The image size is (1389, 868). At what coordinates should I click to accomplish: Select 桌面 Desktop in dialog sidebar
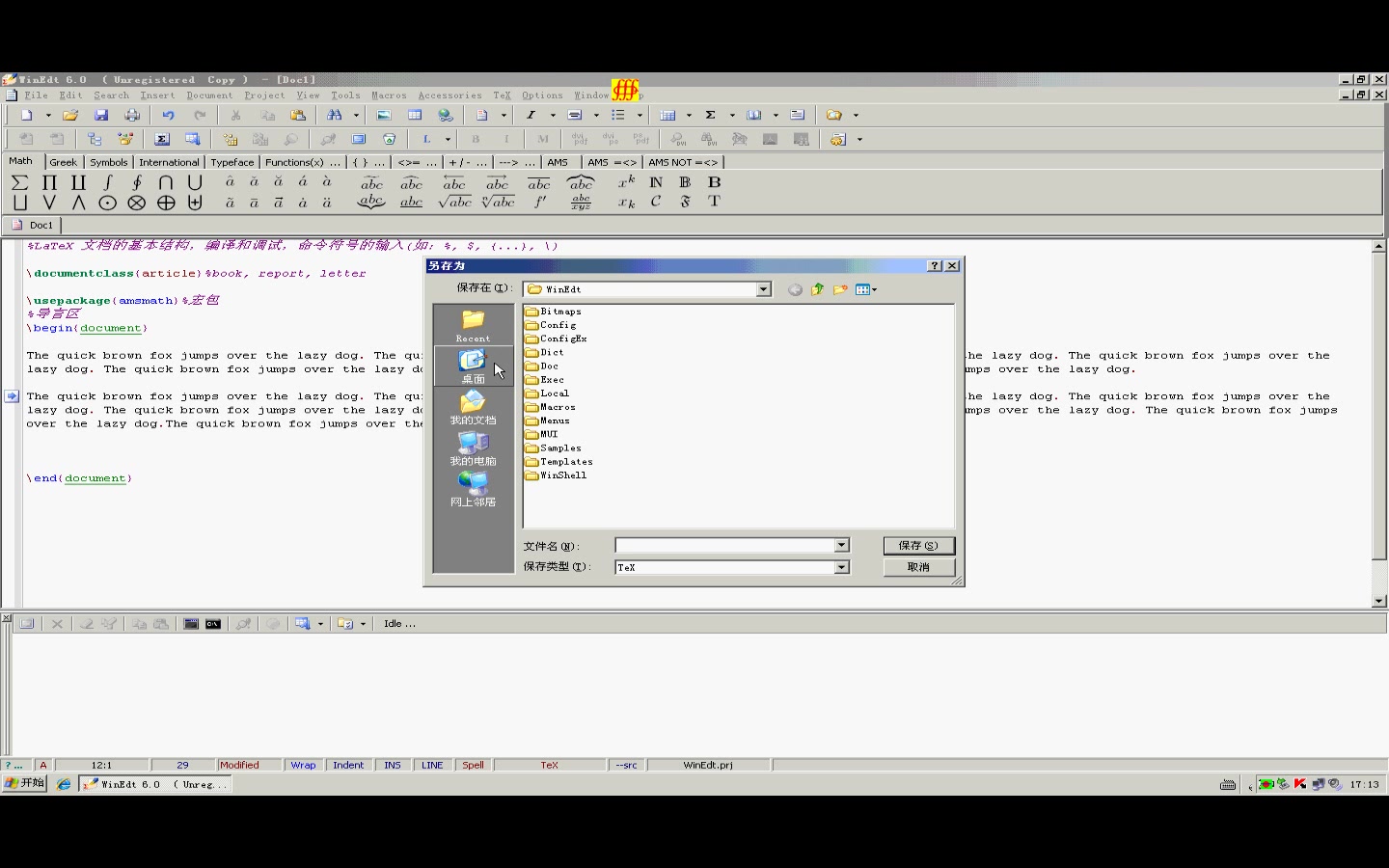coord(473,366)
